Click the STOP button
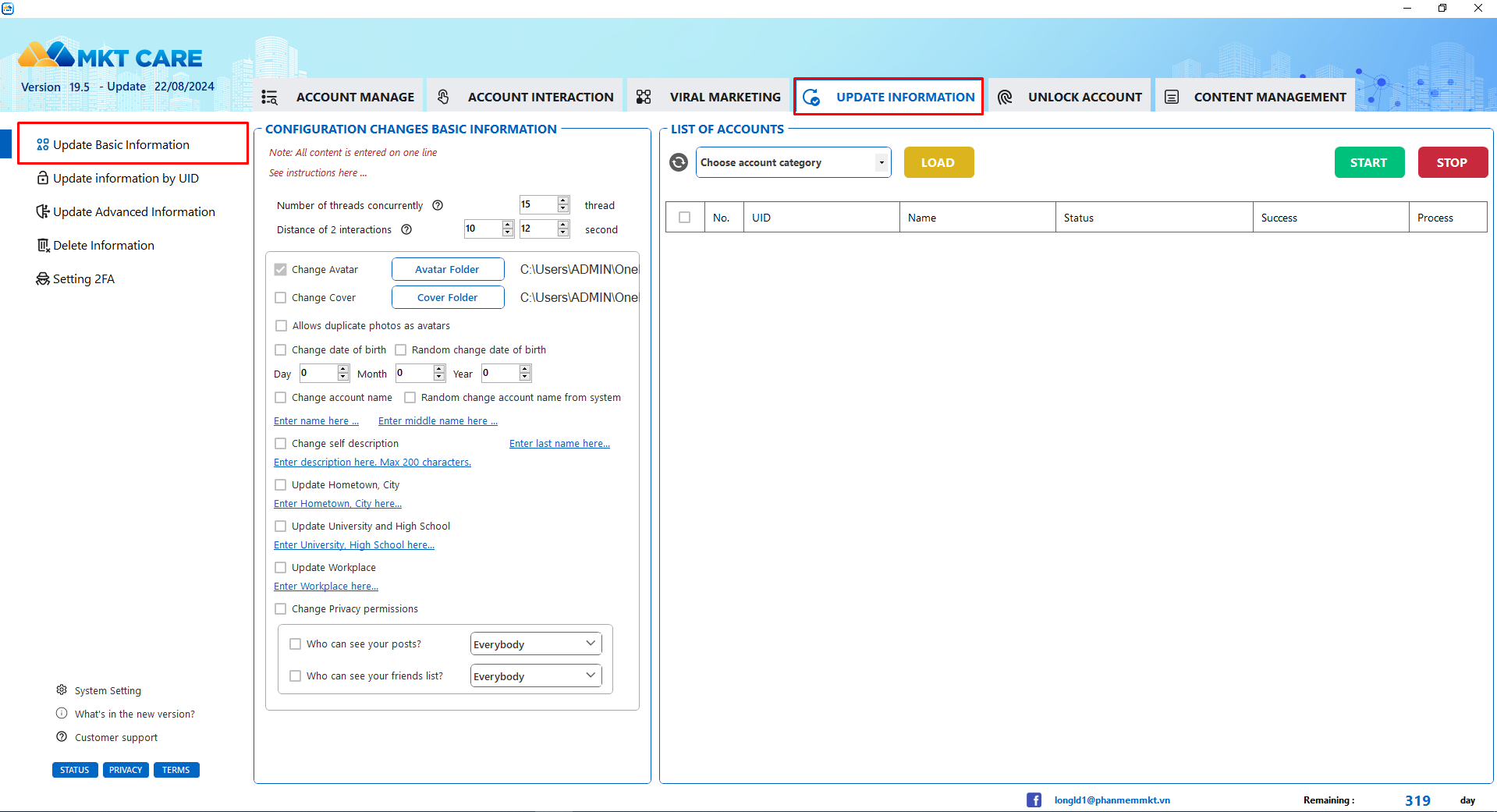The image size is (1497, 812). (1453, 162)
